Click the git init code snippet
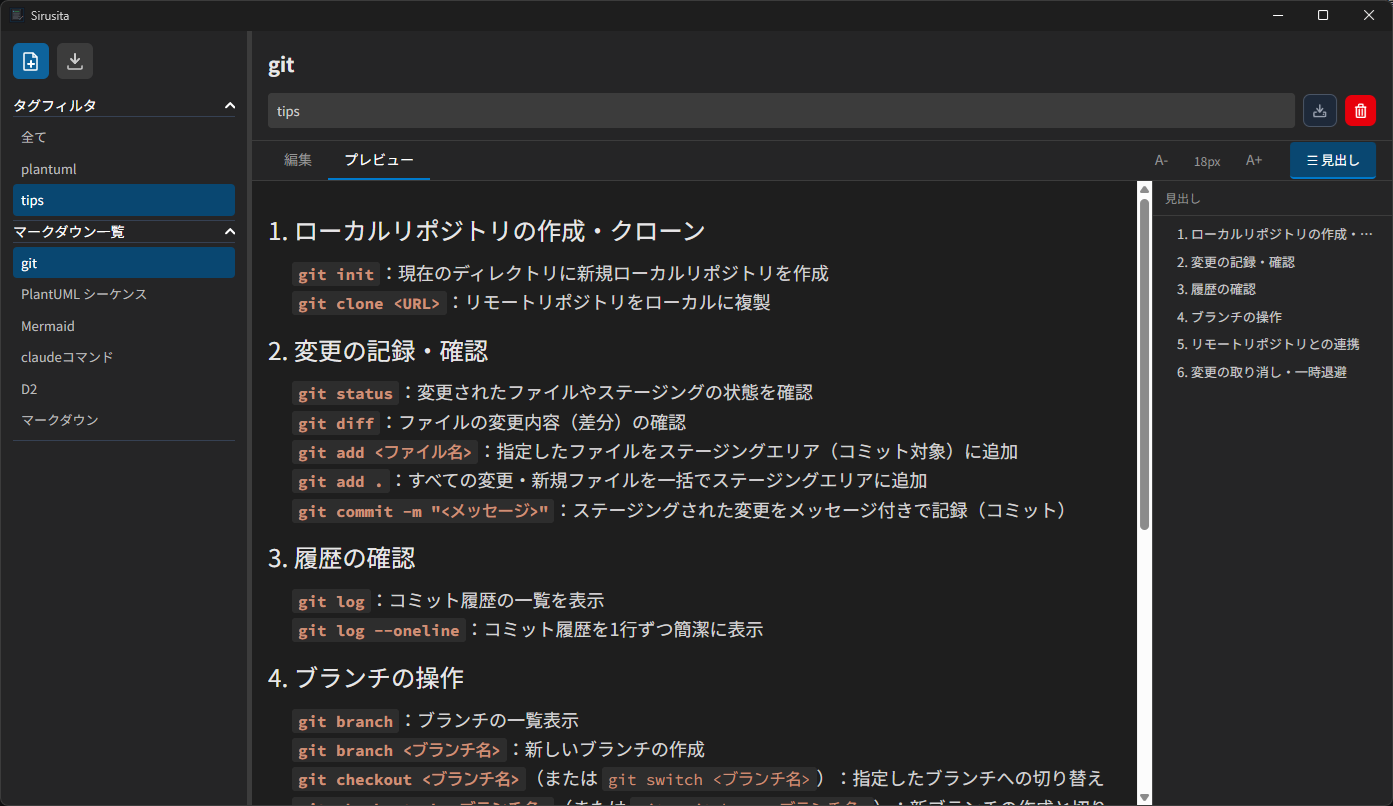The height and width of the screenshot is (806, 1393). [x=336, y=274]
